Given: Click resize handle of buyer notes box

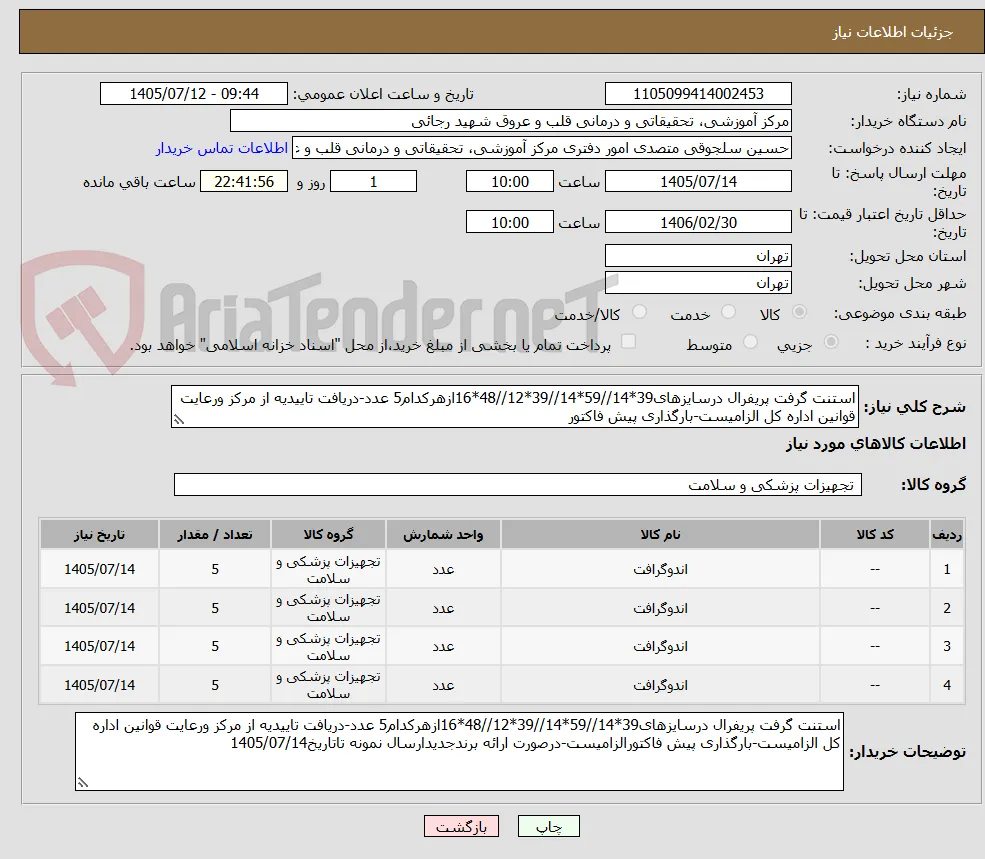Looking at the screenshot, I should pos(82,782).
